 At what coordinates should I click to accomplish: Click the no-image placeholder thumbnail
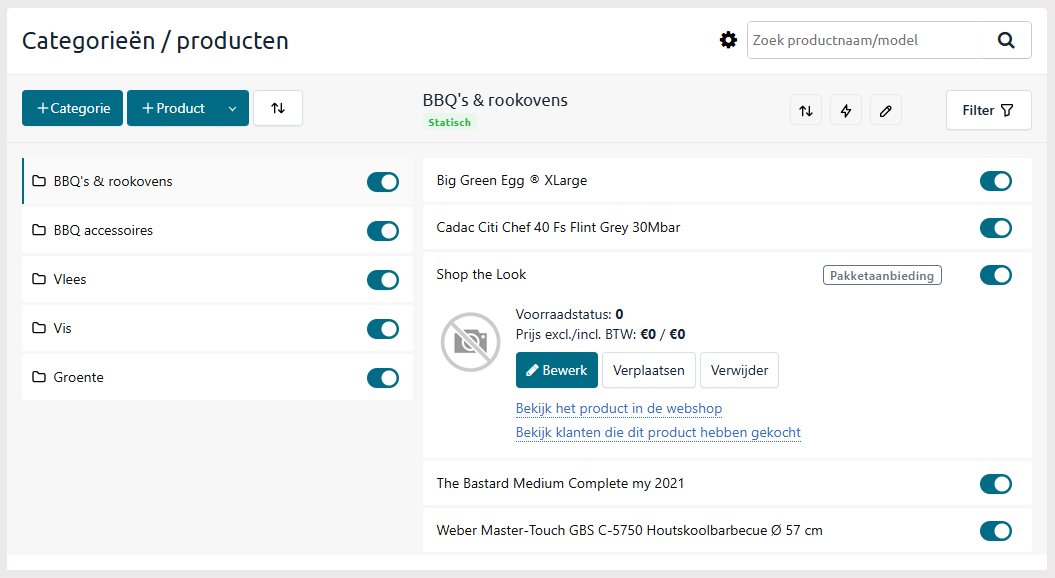(470, 342)
